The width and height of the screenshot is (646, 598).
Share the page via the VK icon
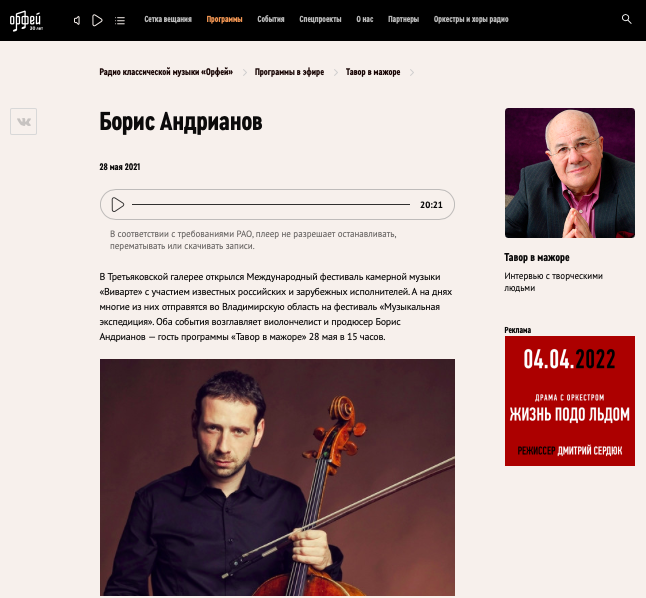tap(23, 122)
